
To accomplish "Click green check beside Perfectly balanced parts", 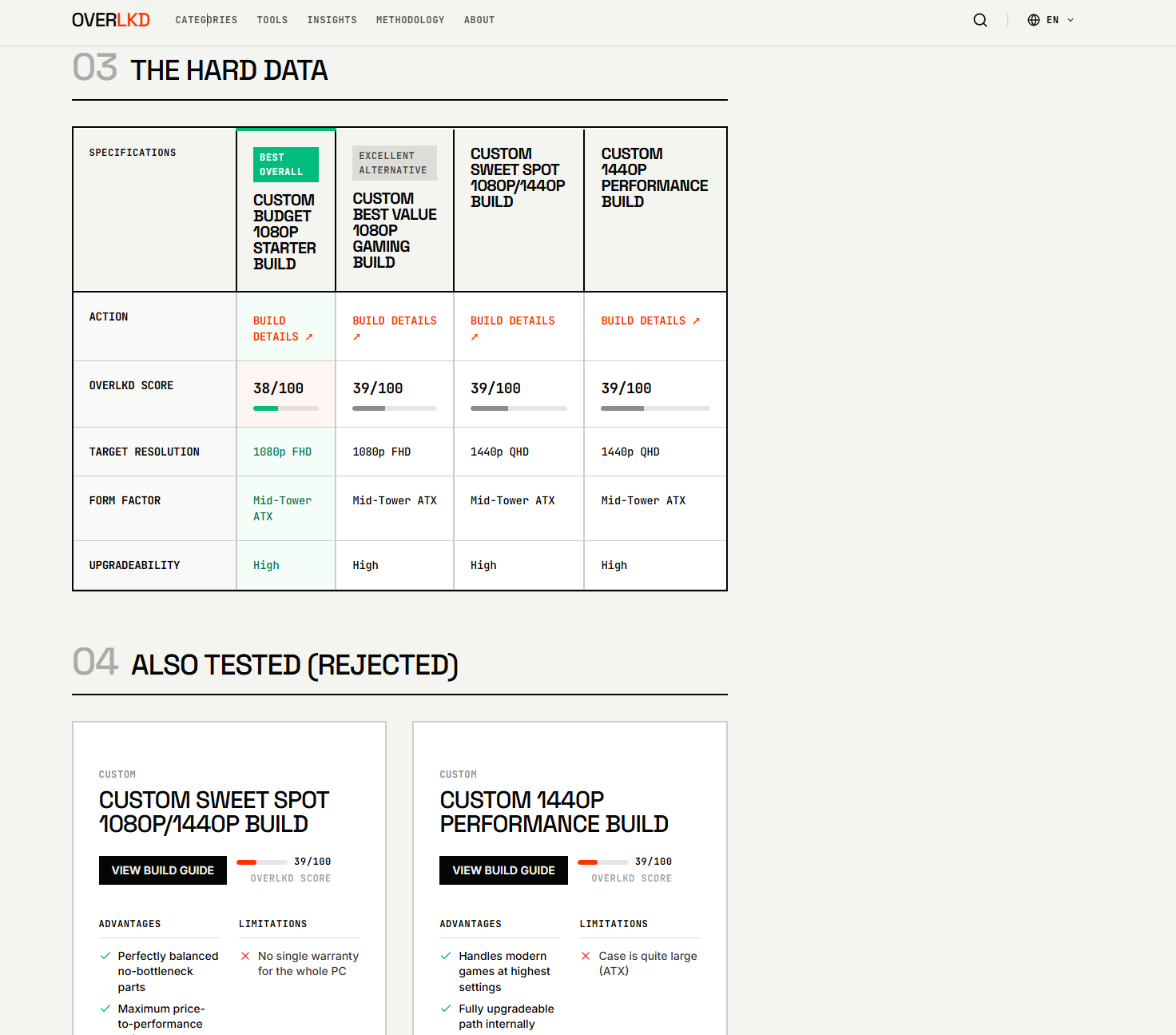I will 105,956.
